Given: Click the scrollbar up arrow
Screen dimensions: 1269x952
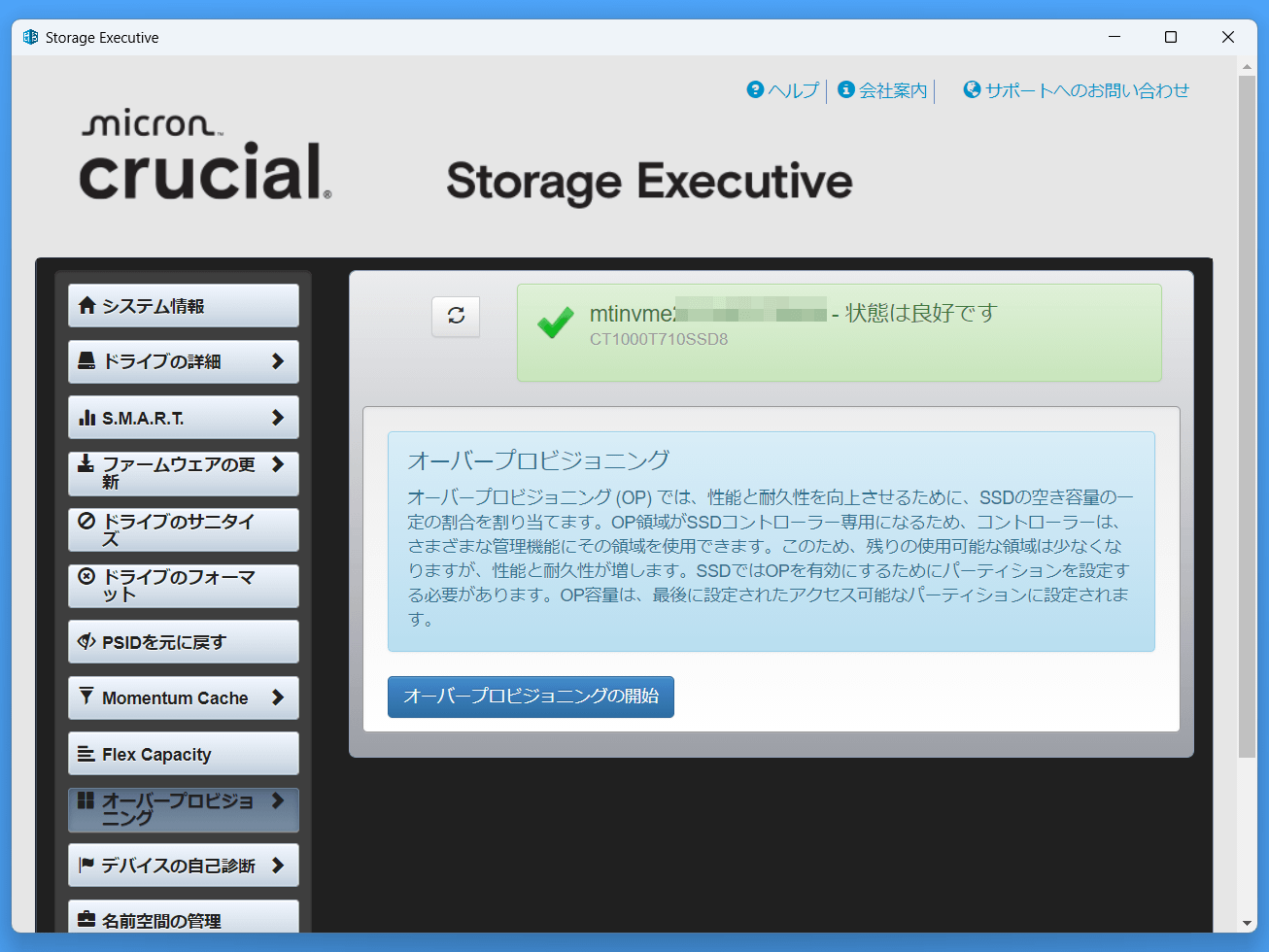Looking at the screenshot, I should (x=1248, y=66).
